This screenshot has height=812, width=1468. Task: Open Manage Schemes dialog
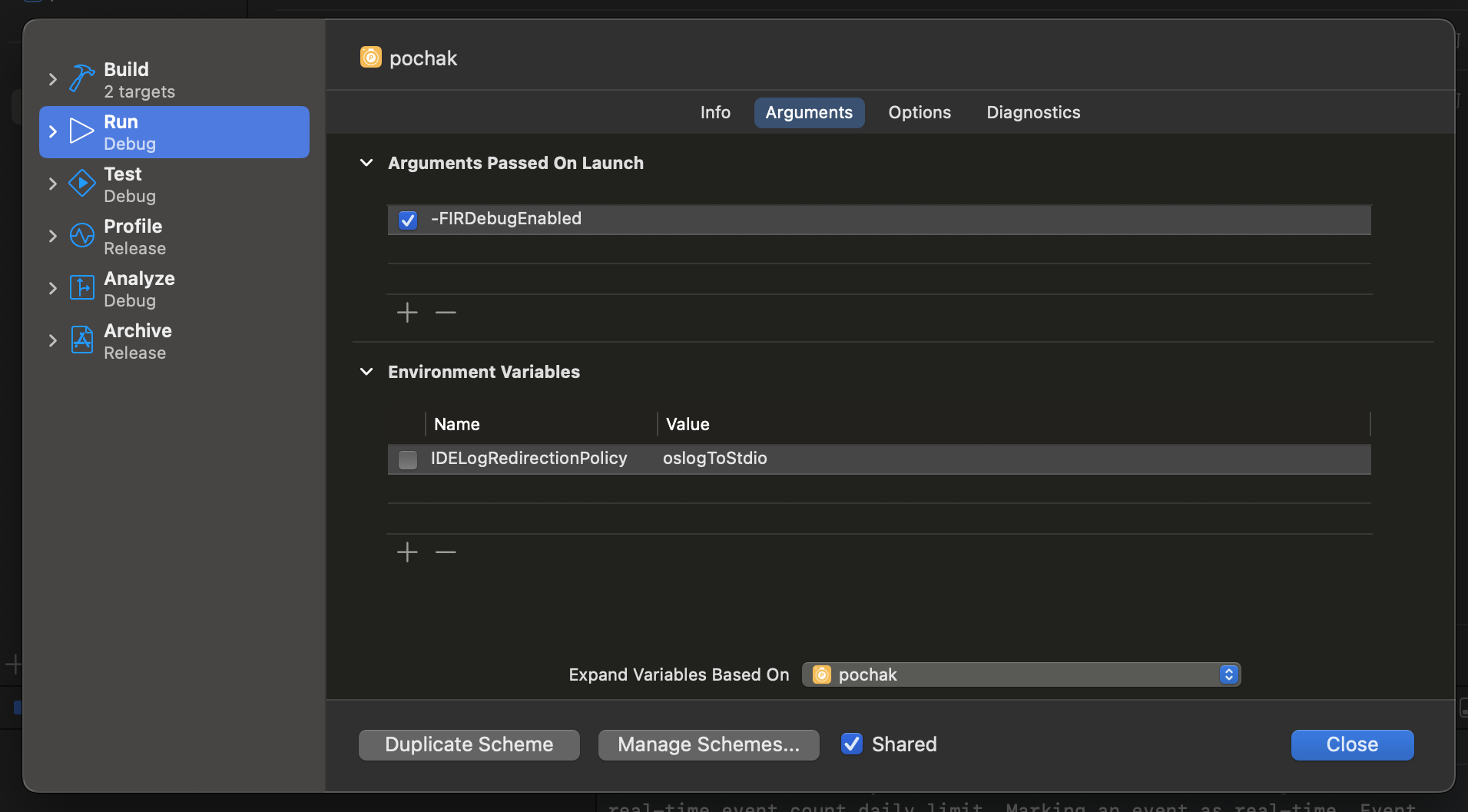[x=708, y=744]
